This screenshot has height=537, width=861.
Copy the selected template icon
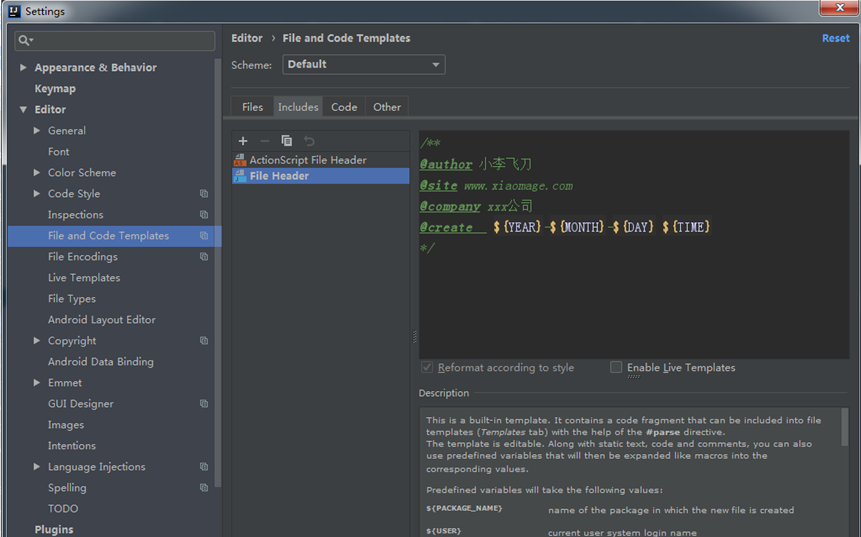coord(287,141)
